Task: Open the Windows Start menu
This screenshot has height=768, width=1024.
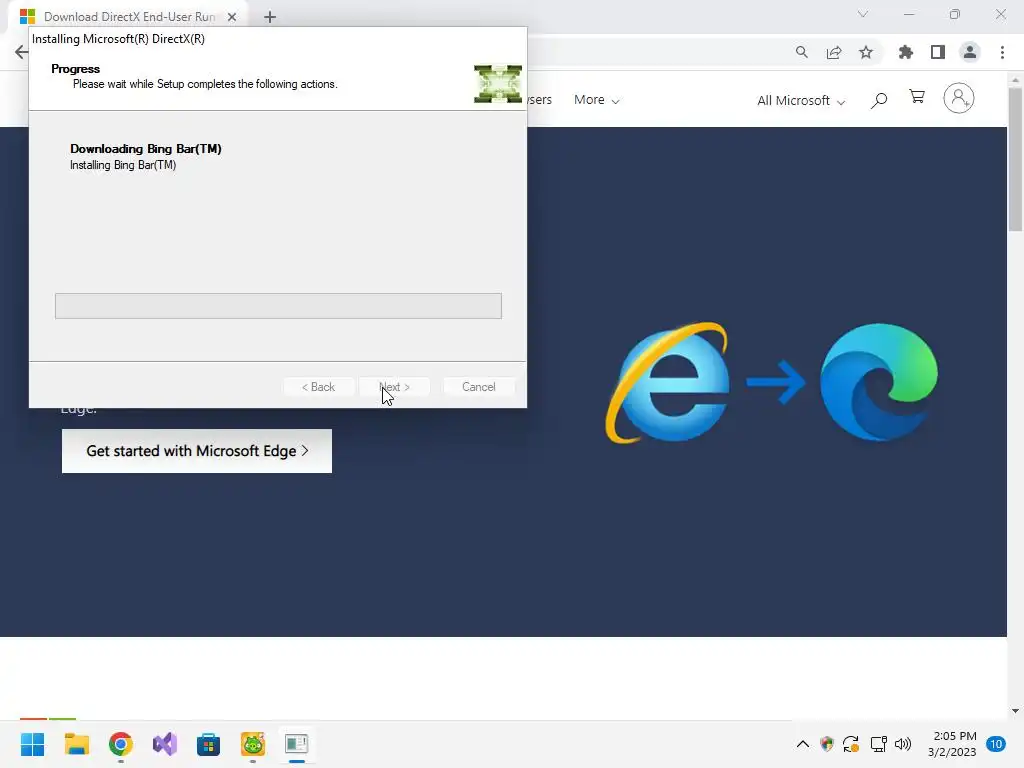Action: point(32,744)
